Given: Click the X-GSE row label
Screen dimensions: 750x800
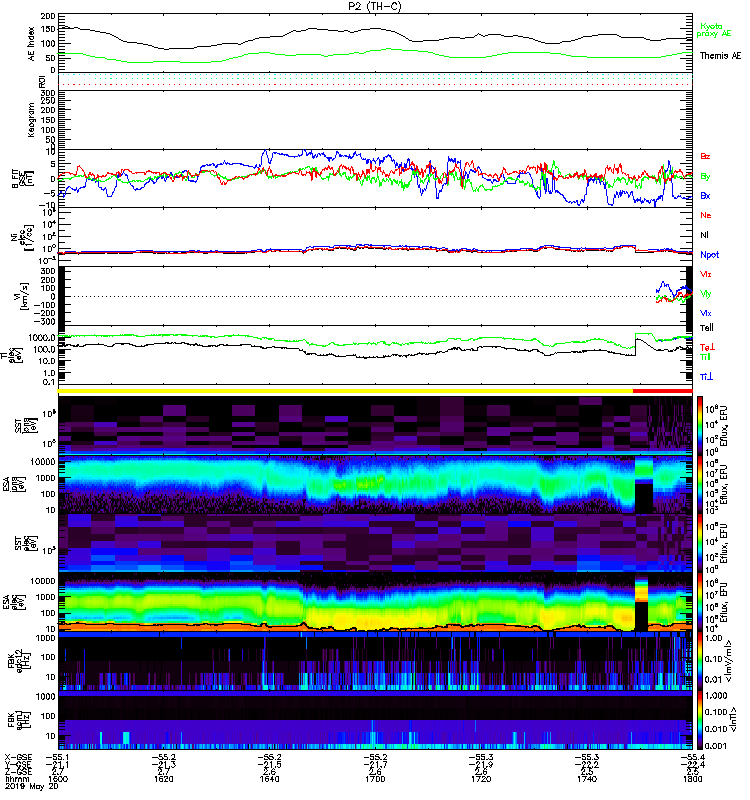Looking at the screenshot, I should pyautogui.click(x=18, y=757).
